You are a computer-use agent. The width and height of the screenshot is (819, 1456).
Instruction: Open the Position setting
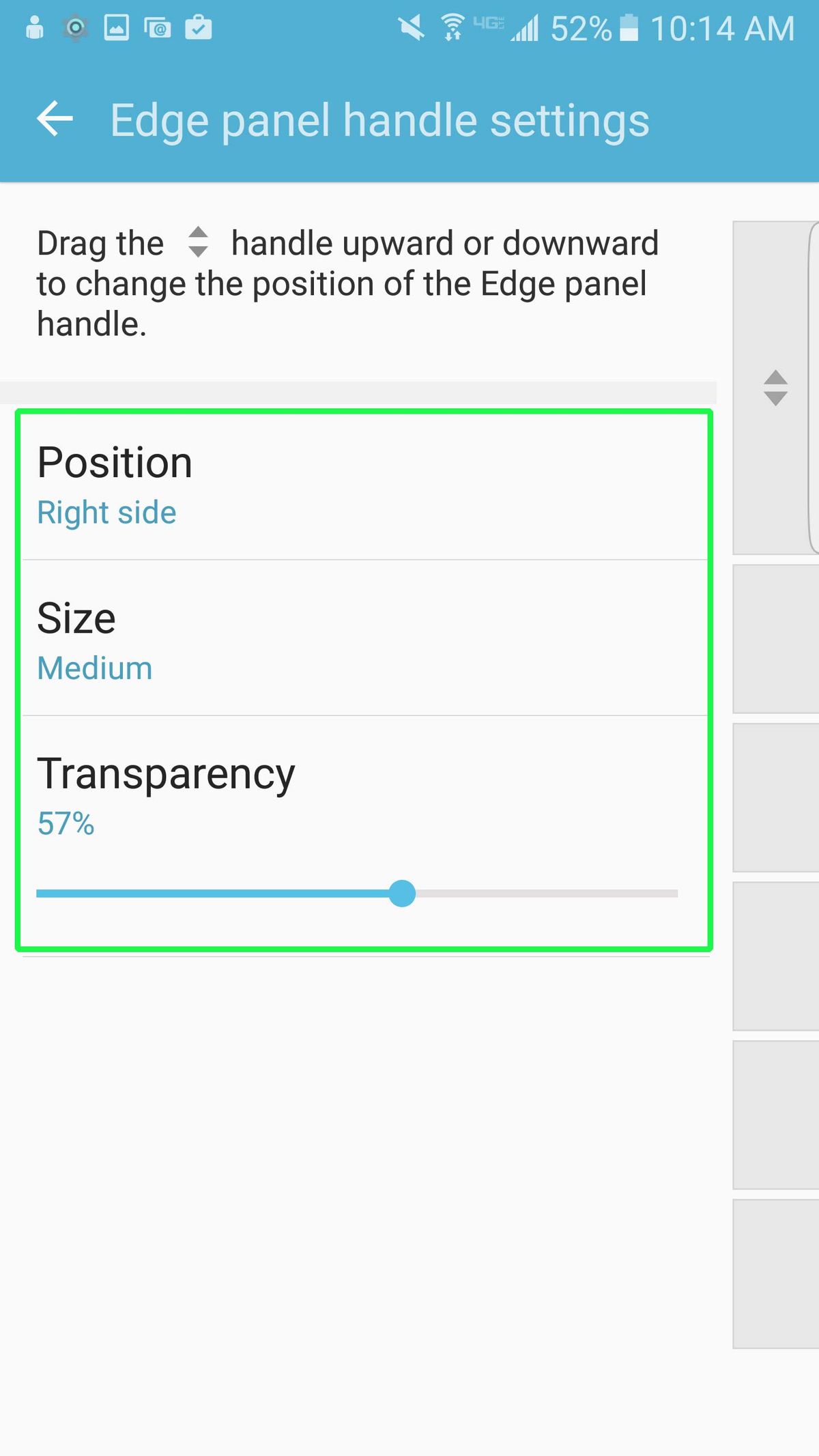click(114, 461)
